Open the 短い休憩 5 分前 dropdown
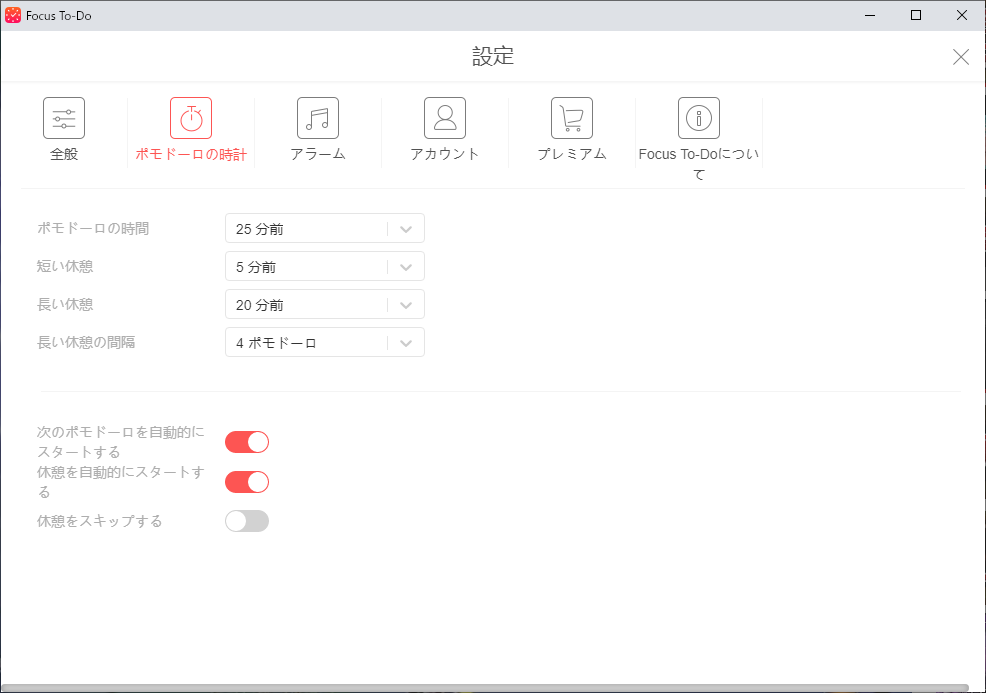Viewport: 986px width, 693px height. tap(324, 267)
